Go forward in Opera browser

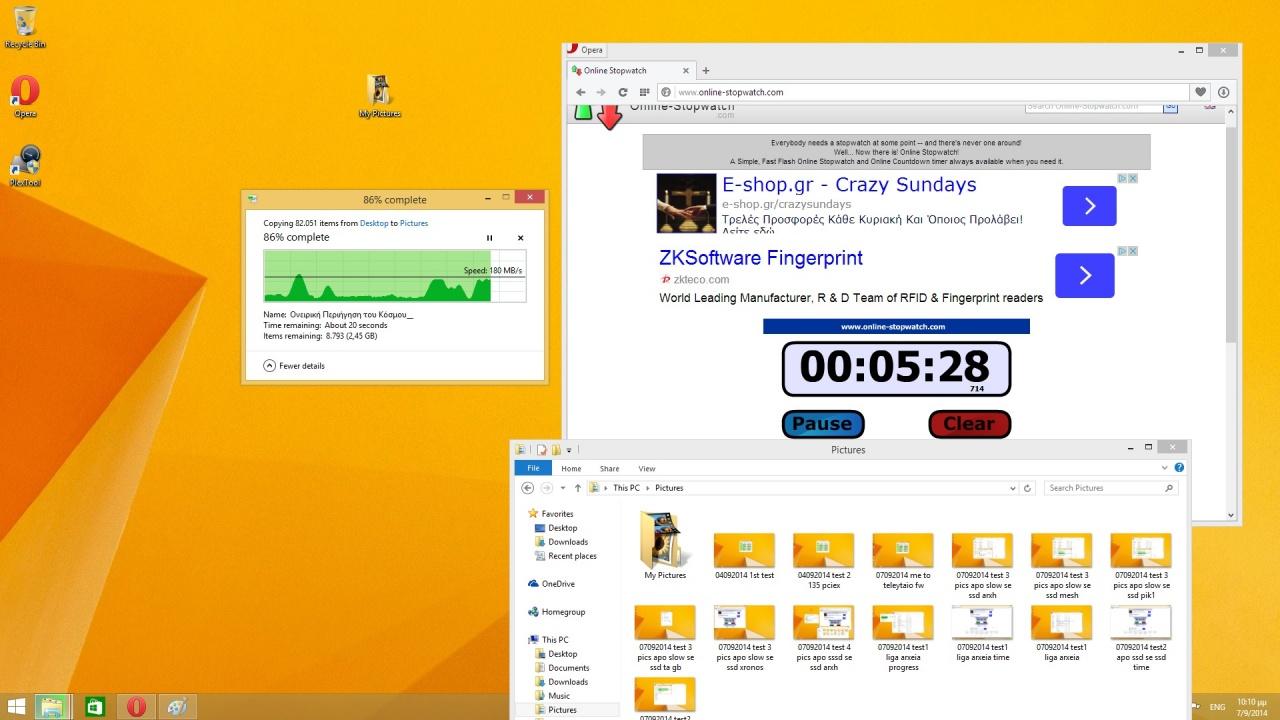(602, 92)
